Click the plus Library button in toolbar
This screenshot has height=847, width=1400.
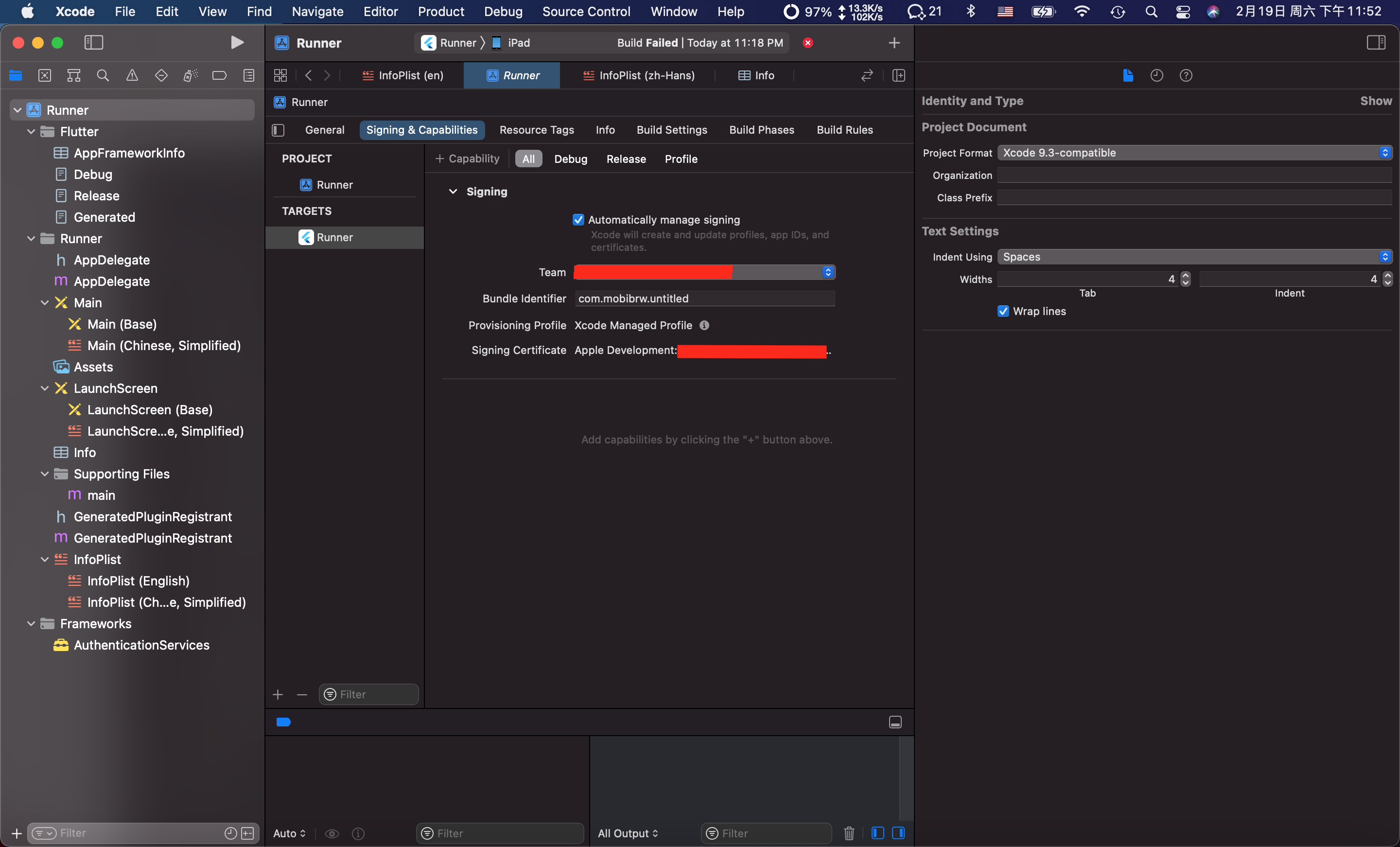(894, 43)
